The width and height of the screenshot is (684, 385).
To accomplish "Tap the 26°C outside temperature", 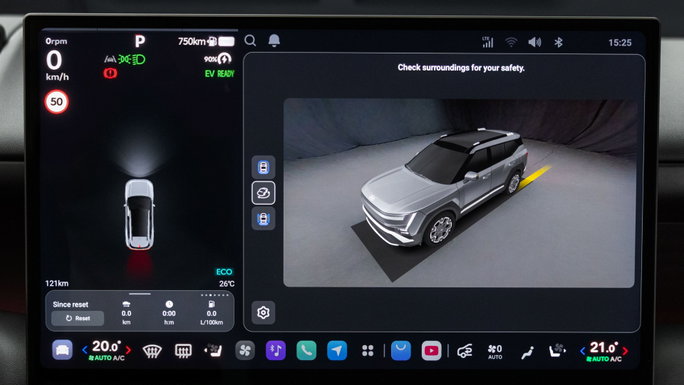I will pos(227,284).
